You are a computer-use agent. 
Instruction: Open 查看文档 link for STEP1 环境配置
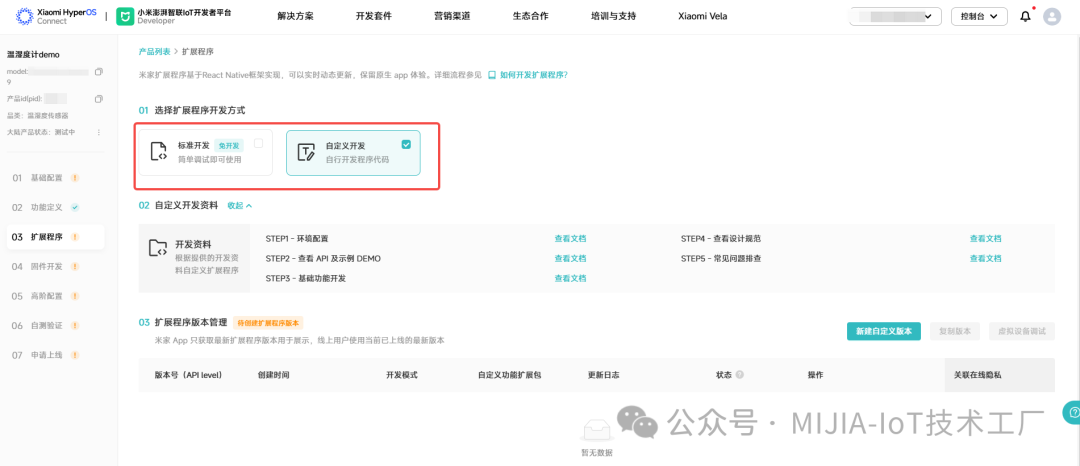pos(570,239)
